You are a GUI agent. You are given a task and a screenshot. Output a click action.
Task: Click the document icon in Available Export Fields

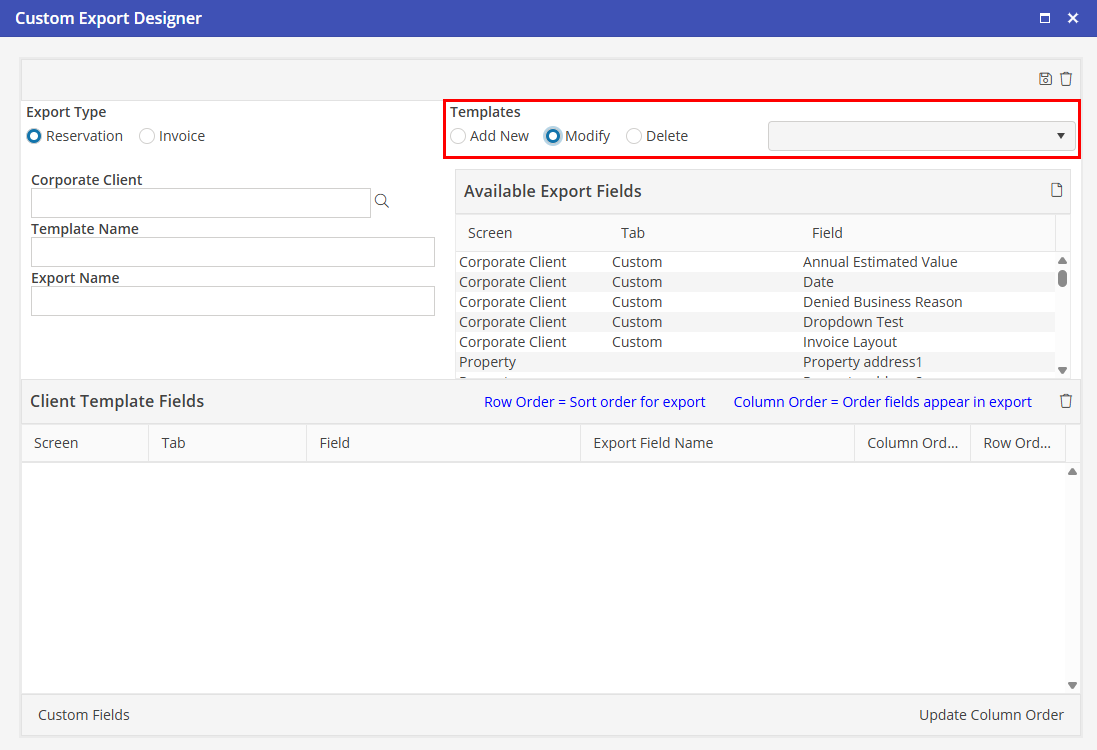pyautogui.click(x=1056, y=191)
